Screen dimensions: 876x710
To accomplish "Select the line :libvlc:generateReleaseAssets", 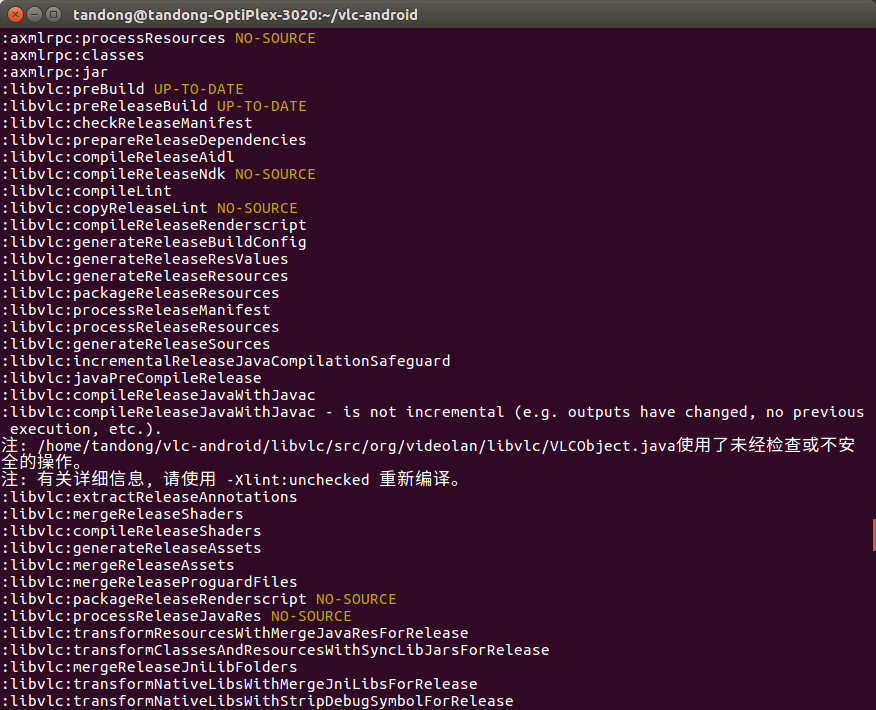I will coord(131,548).
